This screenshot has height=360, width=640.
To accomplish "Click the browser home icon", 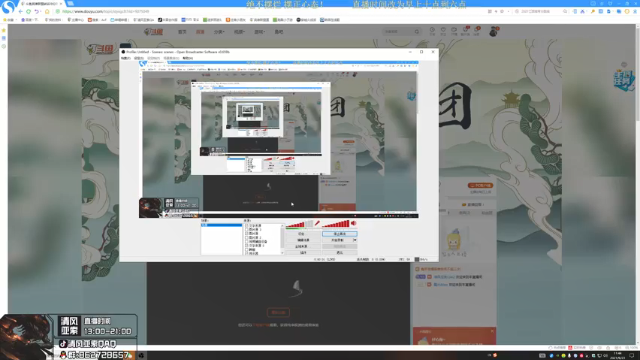I will click(x=47, y=11).
